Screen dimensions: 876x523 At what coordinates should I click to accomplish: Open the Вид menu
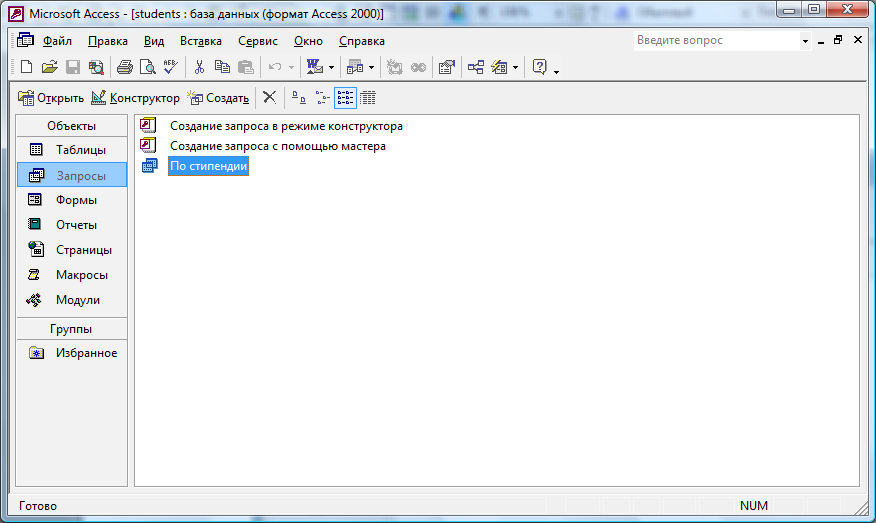tap(154, 41)
